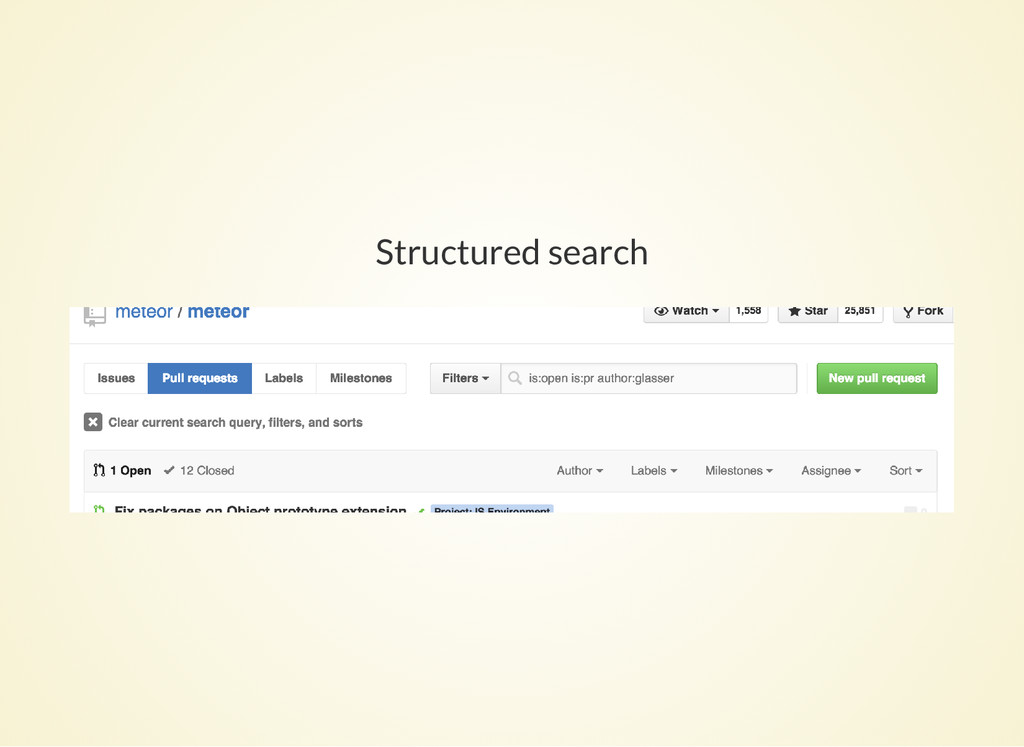Click the repository book icon
This screenshot has width=1024, height=747.
point(95,316)
